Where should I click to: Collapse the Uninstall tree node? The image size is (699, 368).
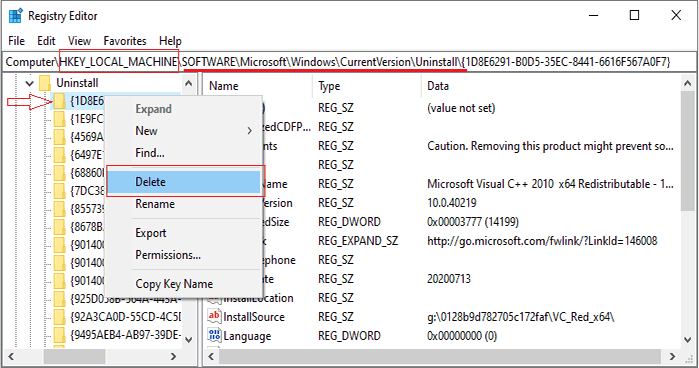click(x=29, y=83)
